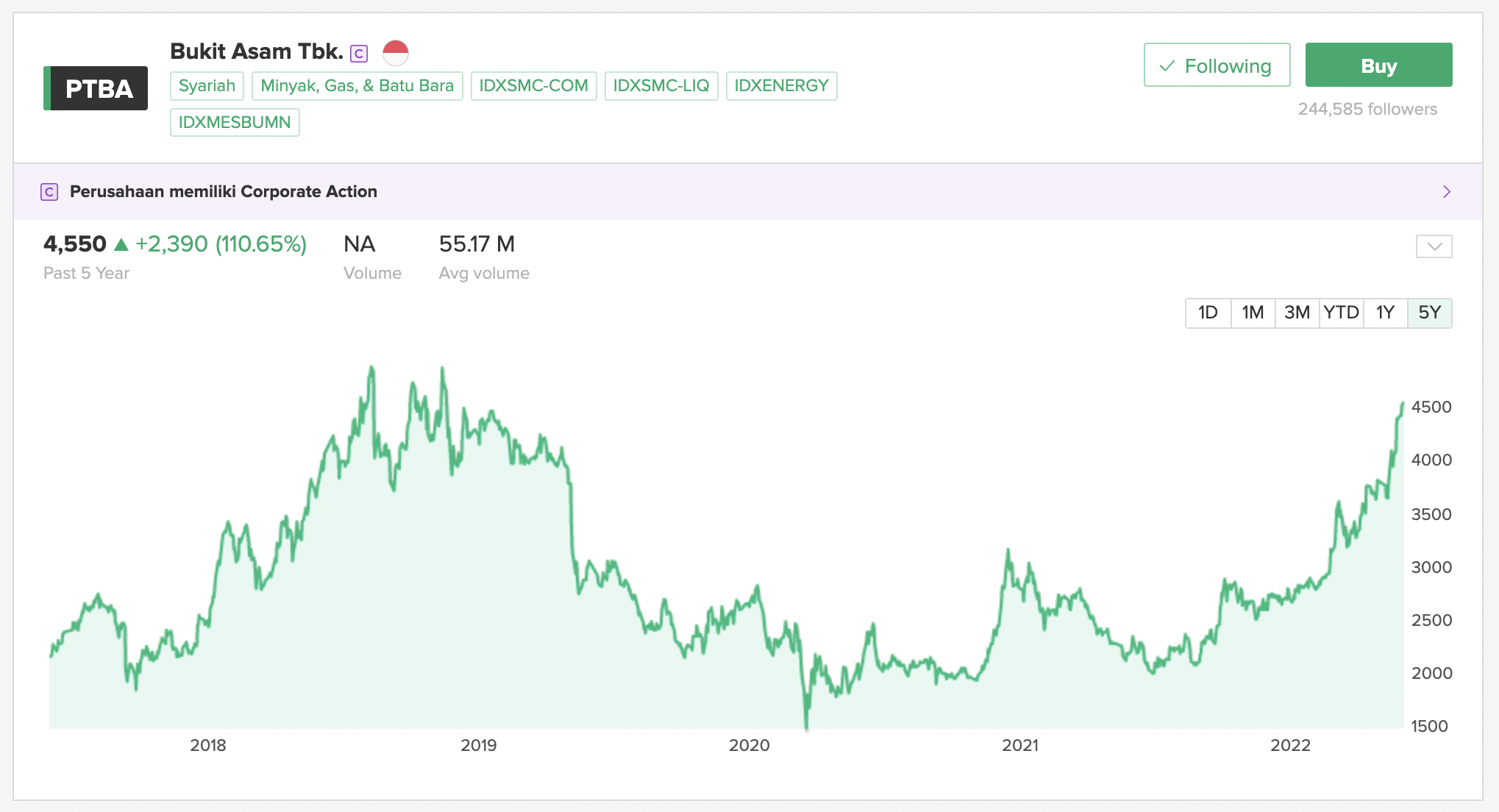The width and height of the screenshot is (1499, 812).
Task: Choose the 3M time period
Action: (x=1297, y=313)
